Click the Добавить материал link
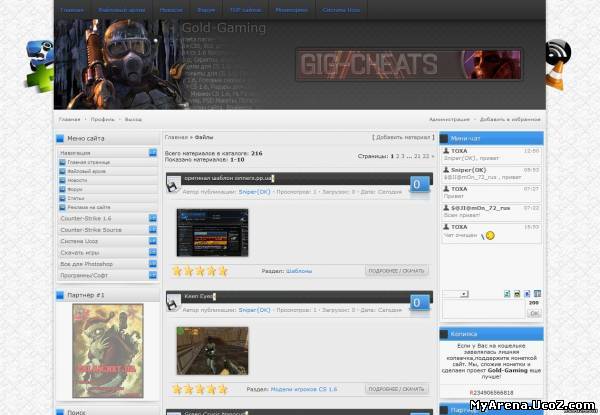The width and height of the screenshot is (600, 415). click(x=403, y=137)
